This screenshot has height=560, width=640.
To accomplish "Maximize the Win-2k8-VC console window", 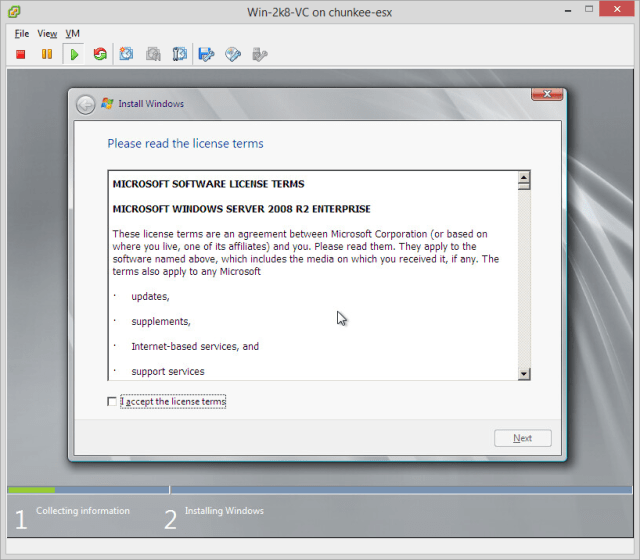I will click(589, 9).
